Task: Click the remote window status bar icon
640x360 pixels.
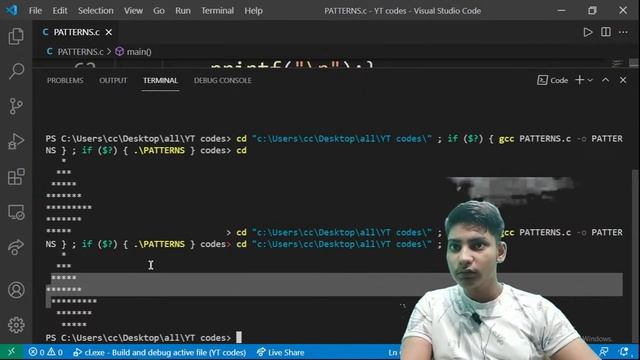Action: pyautogui.click(x=11, y=352)
